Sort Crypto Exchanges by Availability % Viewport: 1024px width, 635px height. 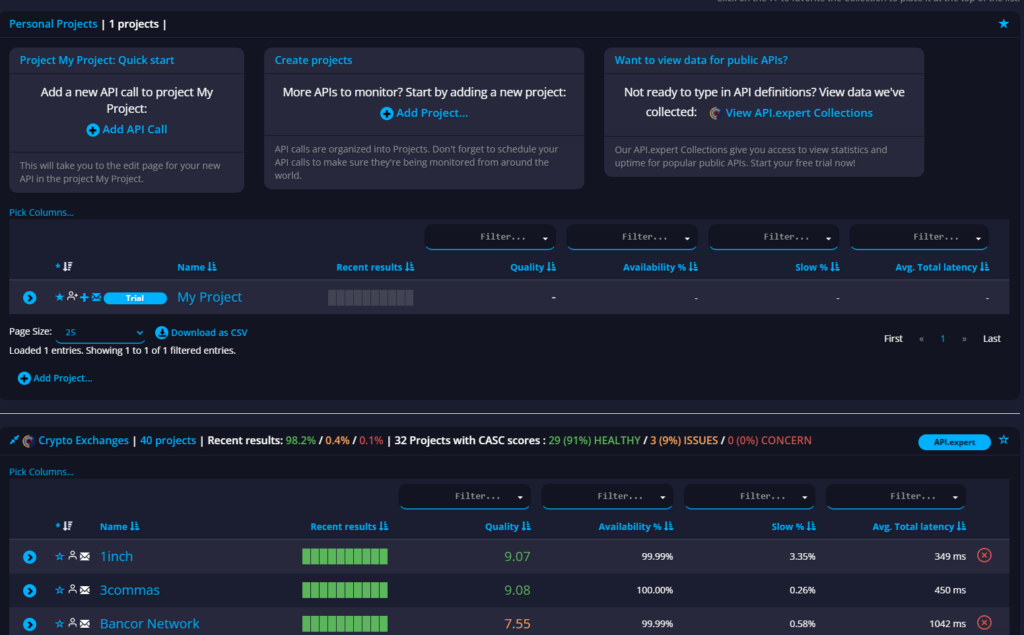click(635, 526)
